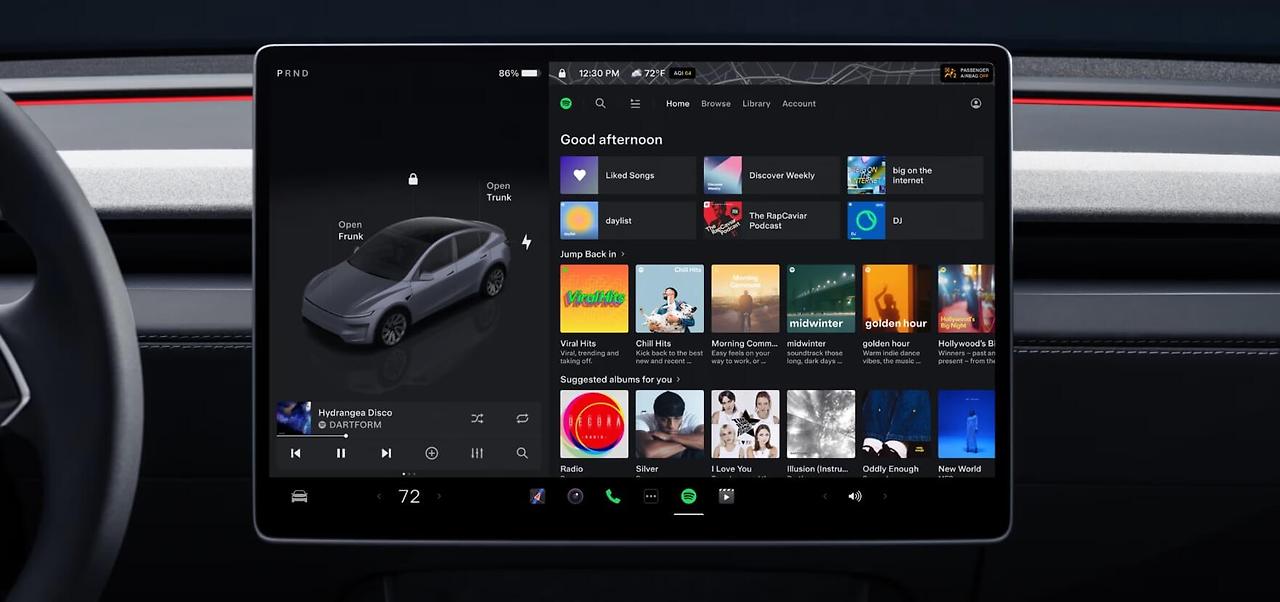The height and width of the screenshot is (602, 1280).
Task: Open the Radio album cover
Action: pyautogui.click(x=594, y=424)
